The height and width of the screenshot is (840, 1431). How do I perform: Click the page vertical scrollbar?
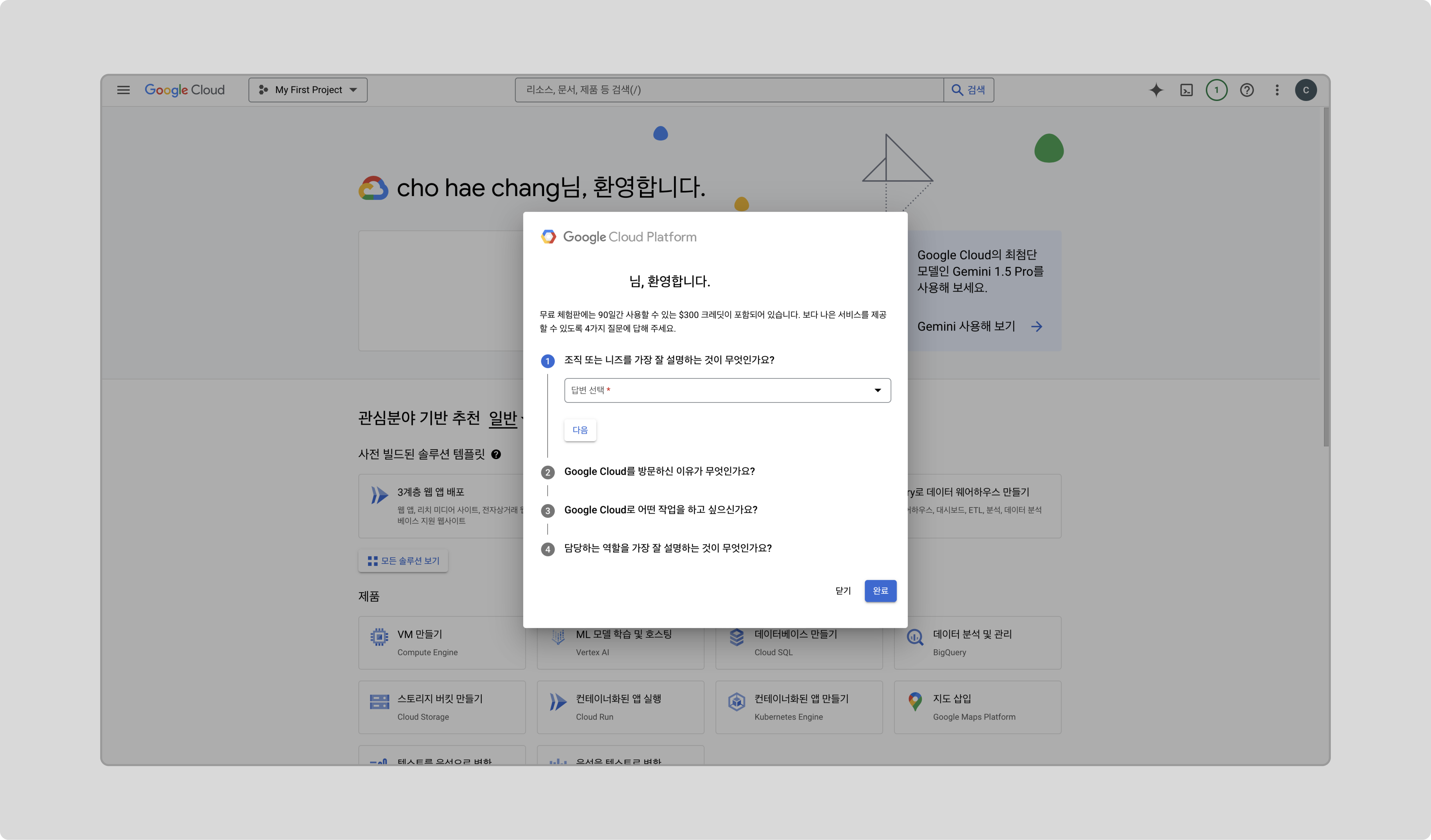point(1326,277)
